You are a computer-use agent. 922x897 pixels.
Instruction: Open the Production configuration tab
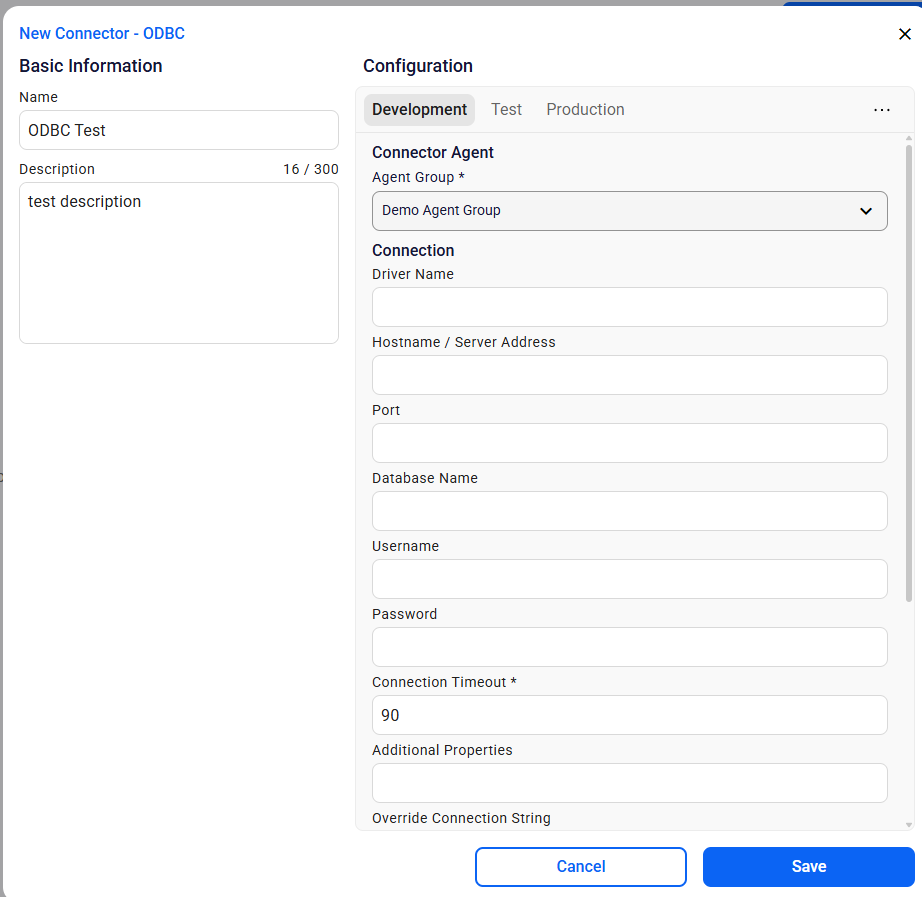tap(585, 110)
